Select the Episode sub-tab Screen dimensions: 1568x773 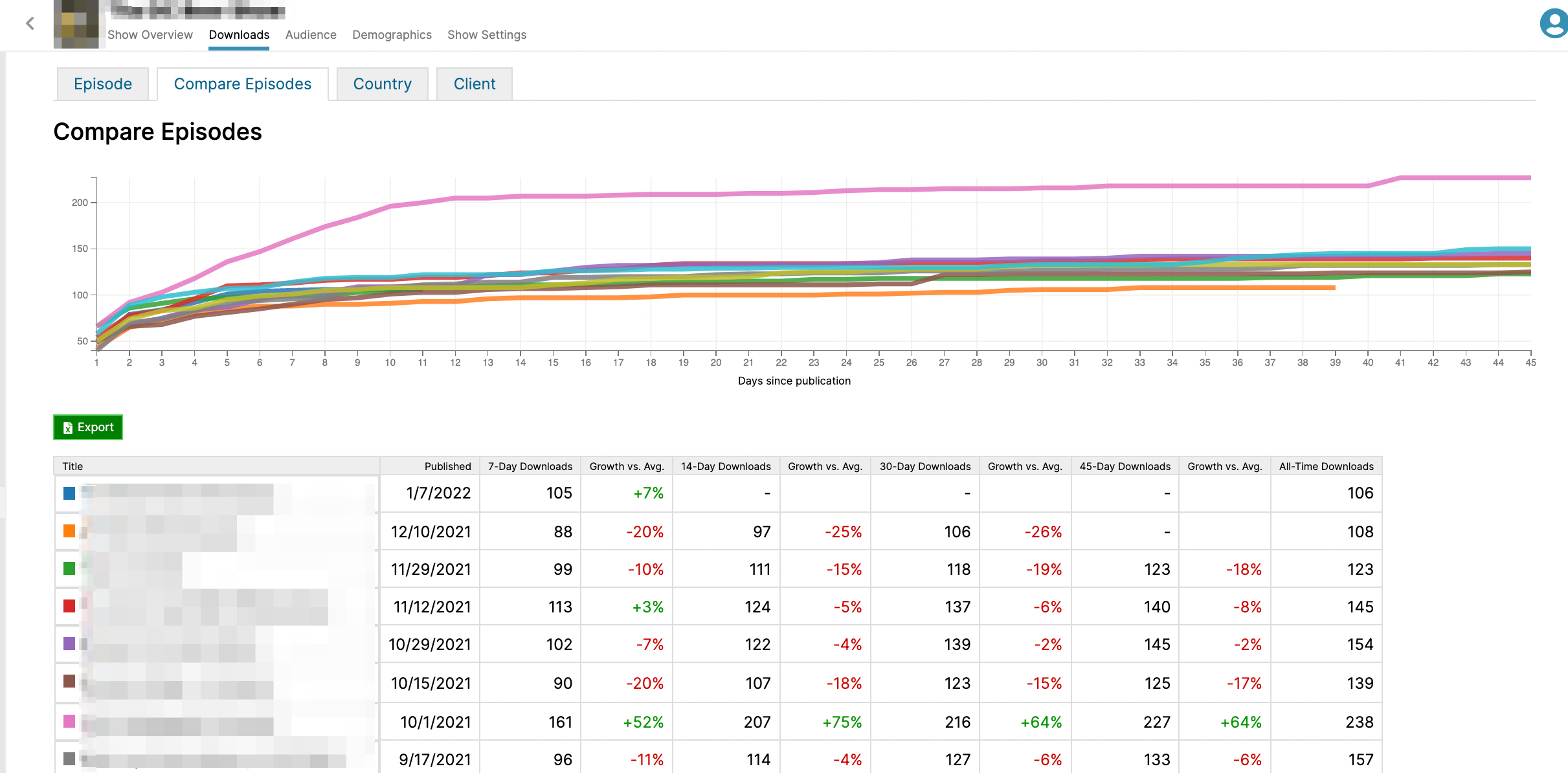click(x=103, y=84)
